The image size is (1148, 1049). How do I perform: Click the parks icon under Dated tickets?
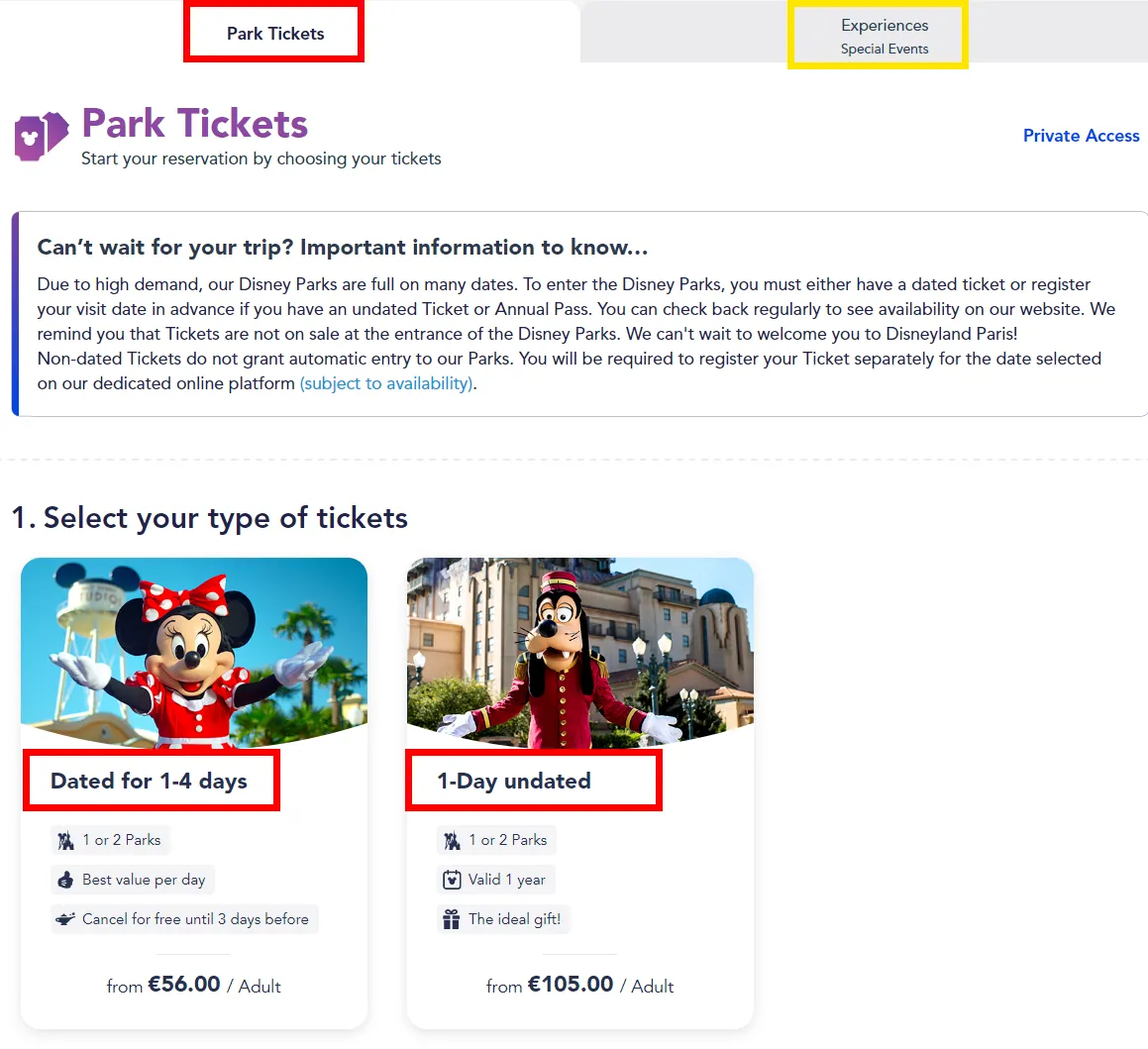click(x=66, y=840)
